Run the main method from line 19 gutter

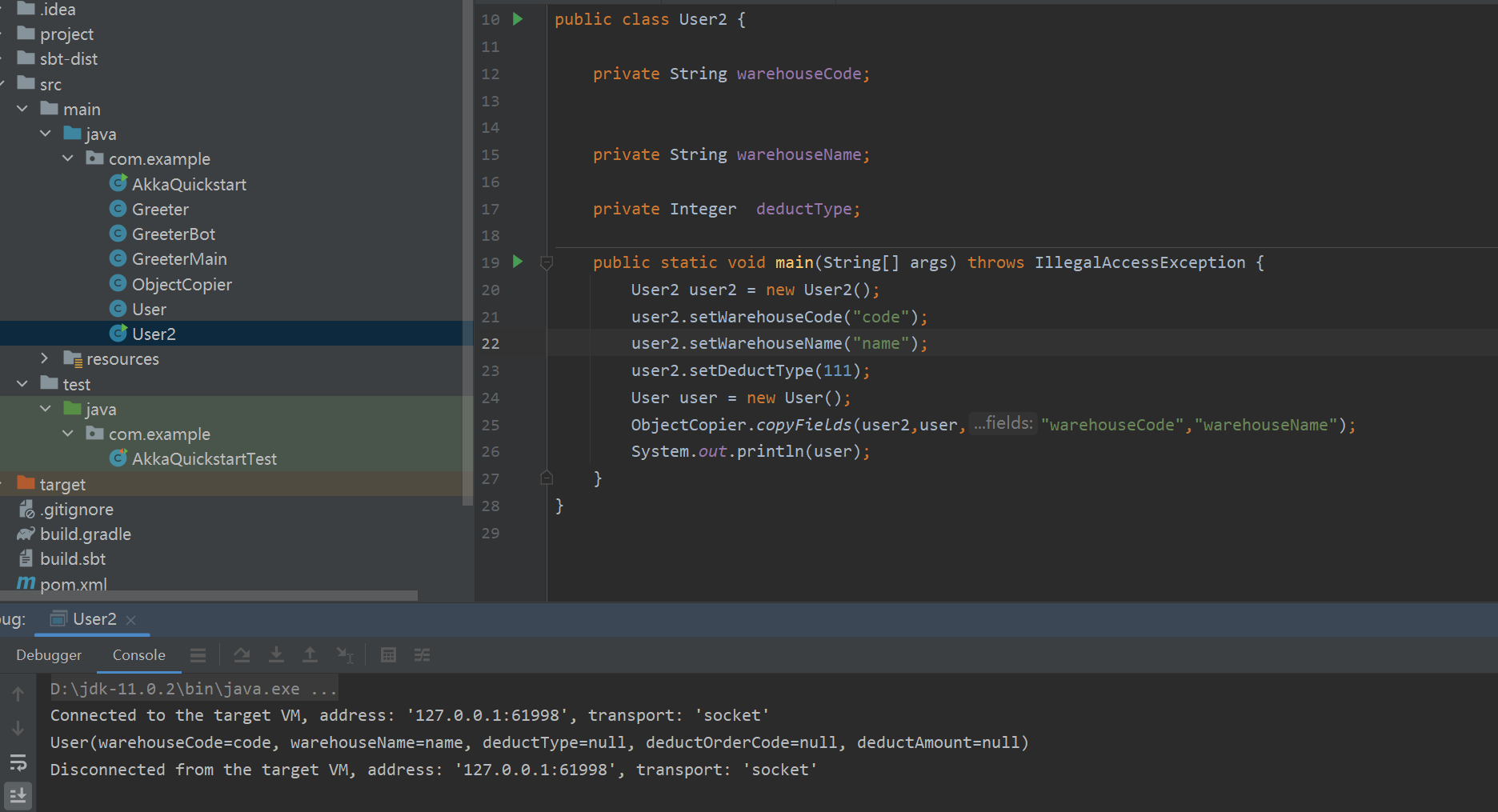(x=518, y=262)
